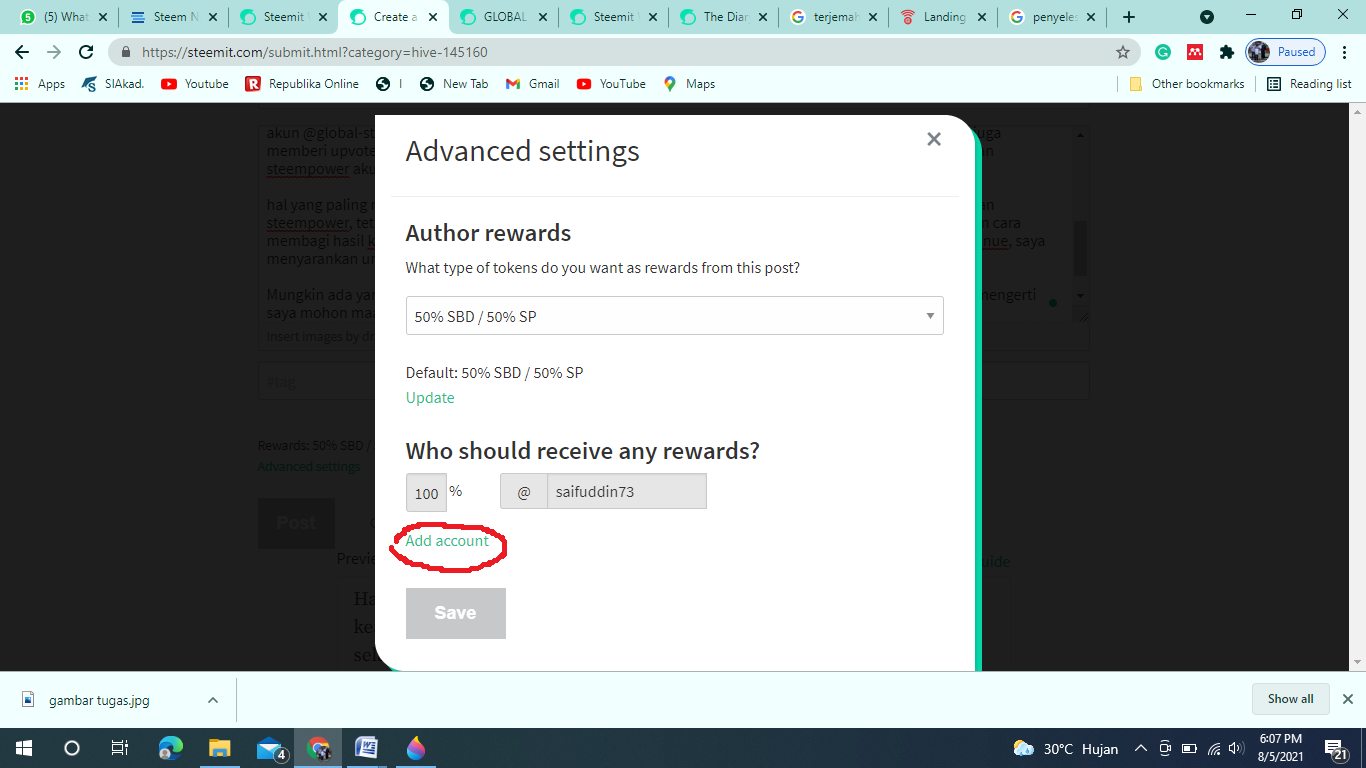Open the battery status tray icon
The height and width of the screenshot is (768, 1366).
[1189, 748]
